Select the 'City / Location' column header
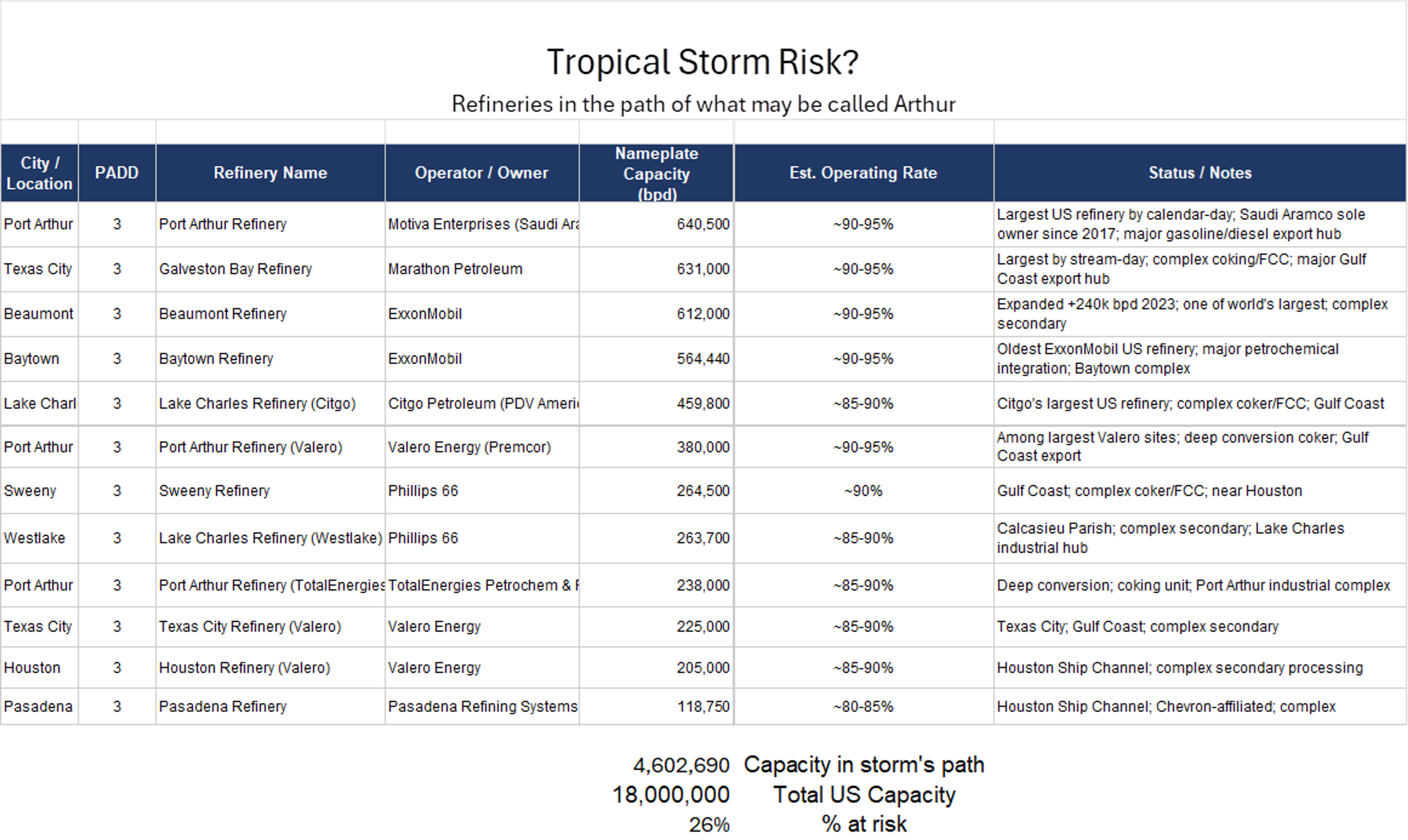The image size is (1408, 840). [x=39, y=173]
